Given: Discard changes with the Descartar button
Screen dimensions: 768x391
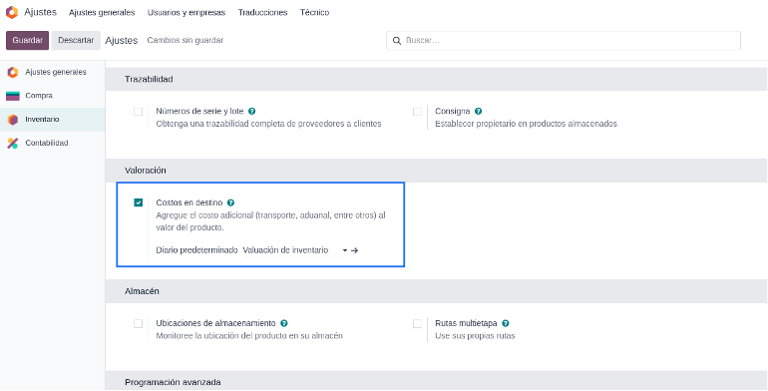Looking at the screenshot, I should click(76, 41).
